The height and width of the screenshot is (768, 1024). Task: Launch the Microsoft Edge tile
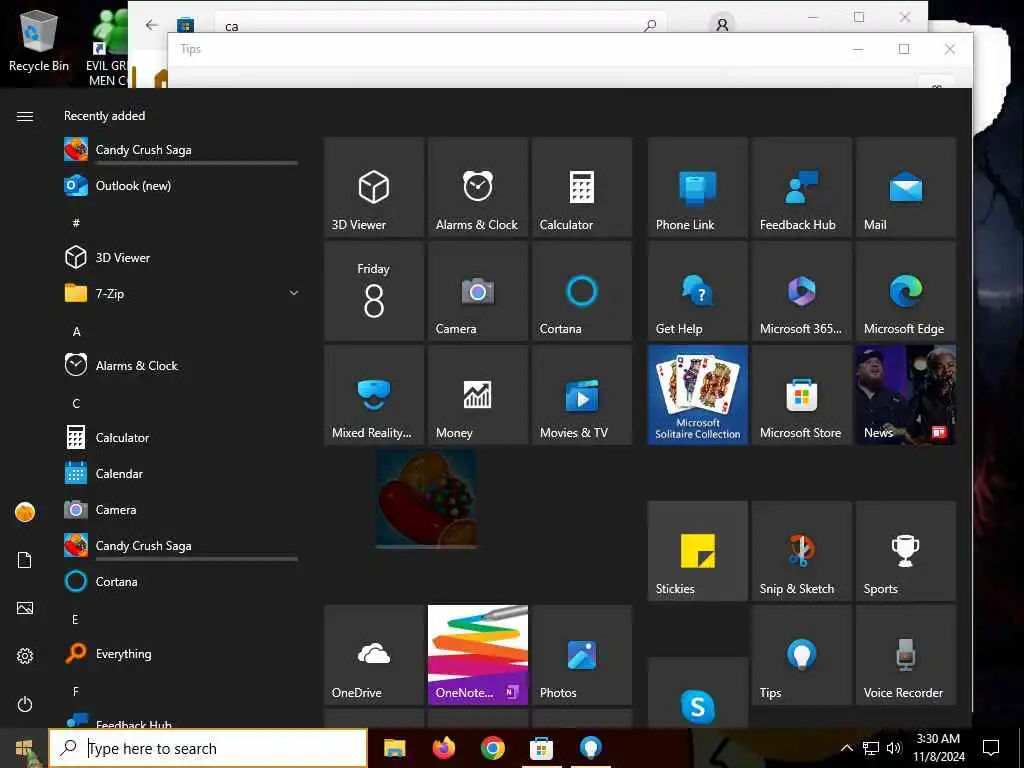[906, 291]
